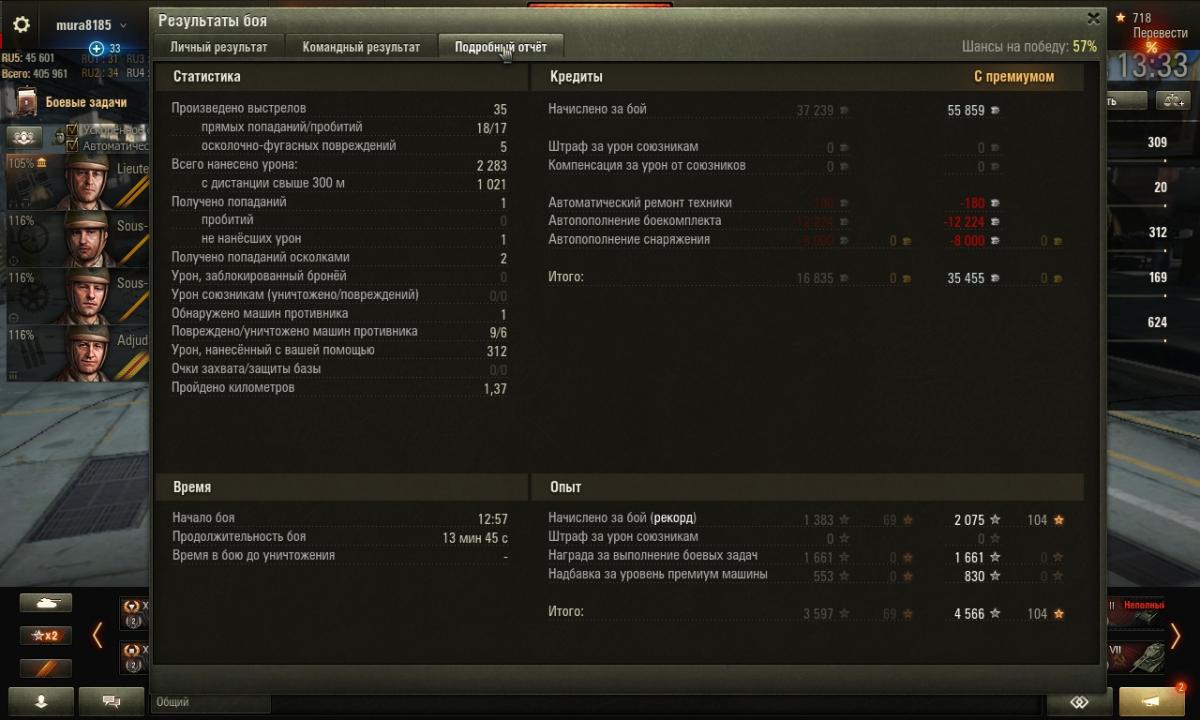Screen dimensions: 1200x720
Task: Toggle the accelerated crew training checkbox
Action: [72, 130]
